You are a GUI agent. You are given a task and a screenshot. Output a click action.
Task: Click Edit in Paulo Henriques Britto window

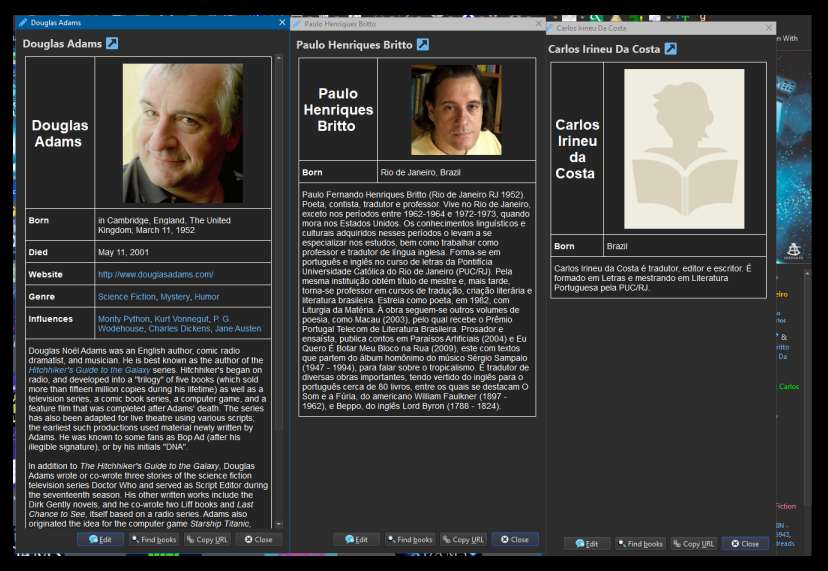click(356, 539)
